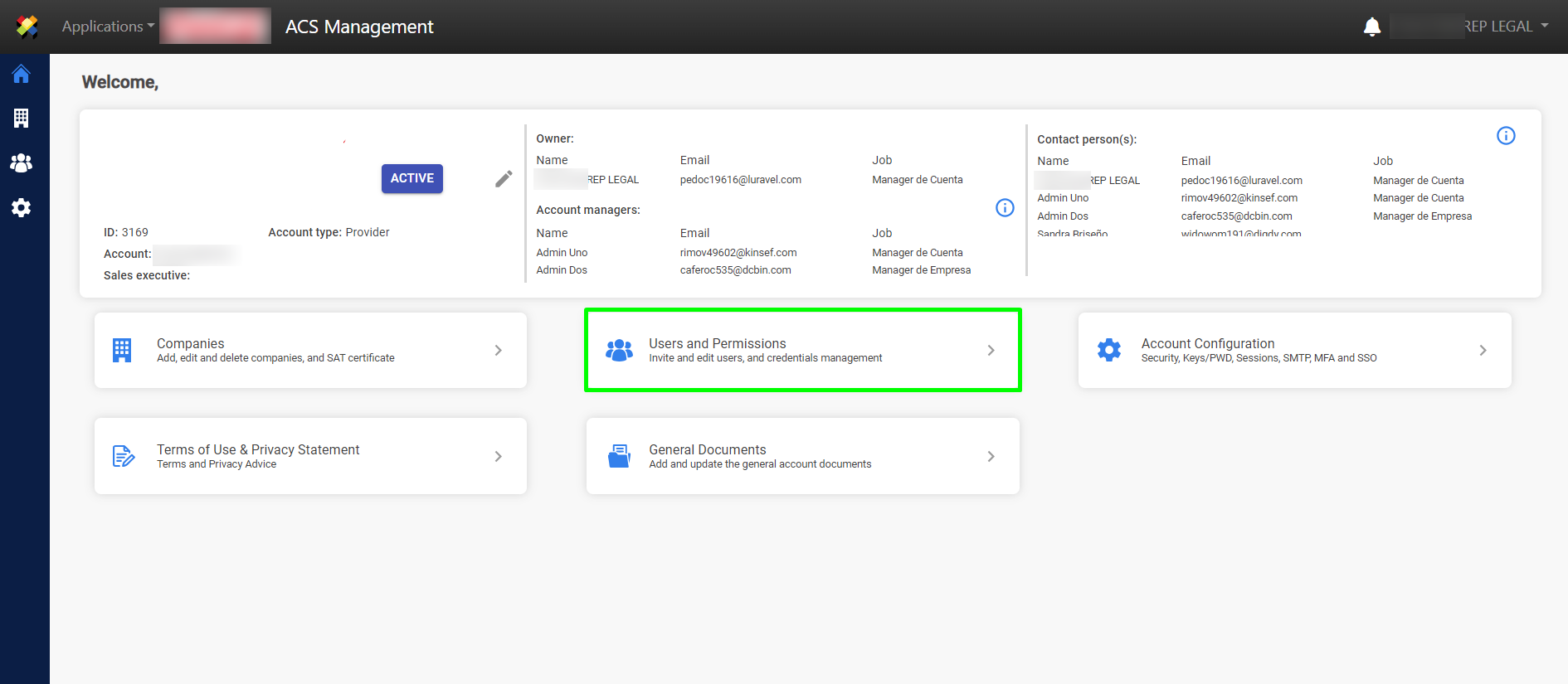Open Terms of Use & Privacy Statement
Screen dimensions: 1568x684
pos(258,450)
